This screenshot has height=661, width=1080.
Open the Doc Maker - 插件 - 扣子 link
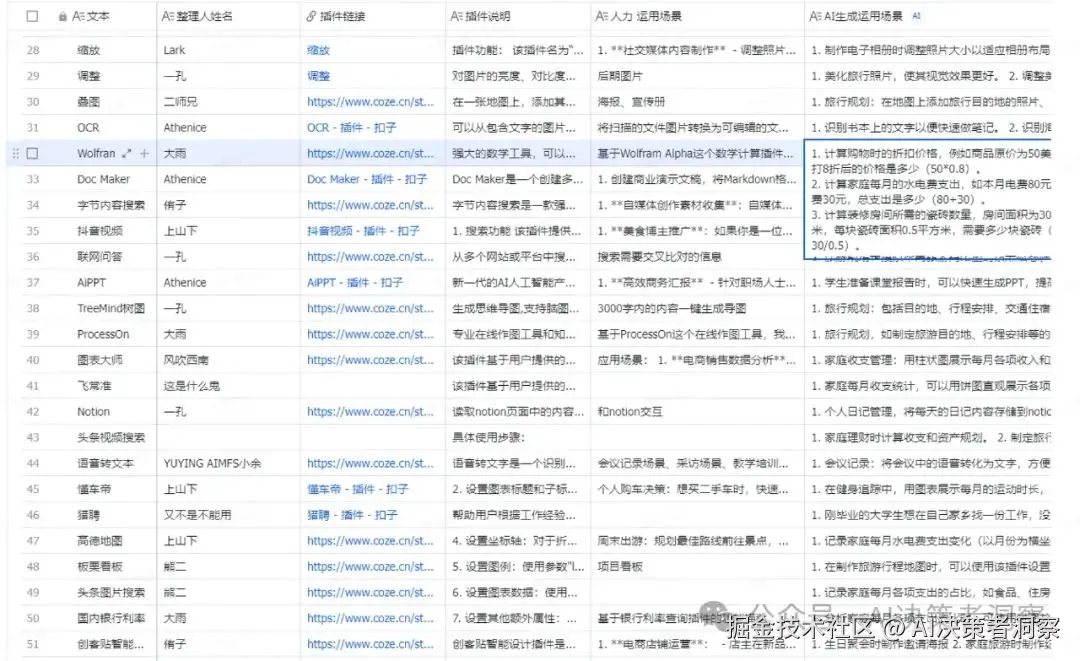(366, 178)
